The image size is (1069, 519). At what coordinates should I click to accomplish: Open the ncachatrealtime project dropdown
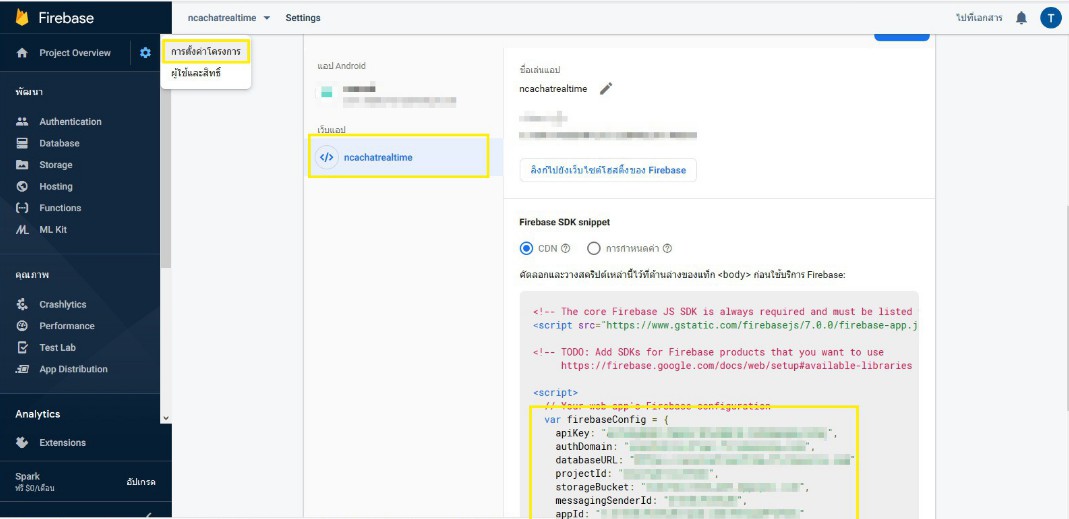(x=229, y=18)
